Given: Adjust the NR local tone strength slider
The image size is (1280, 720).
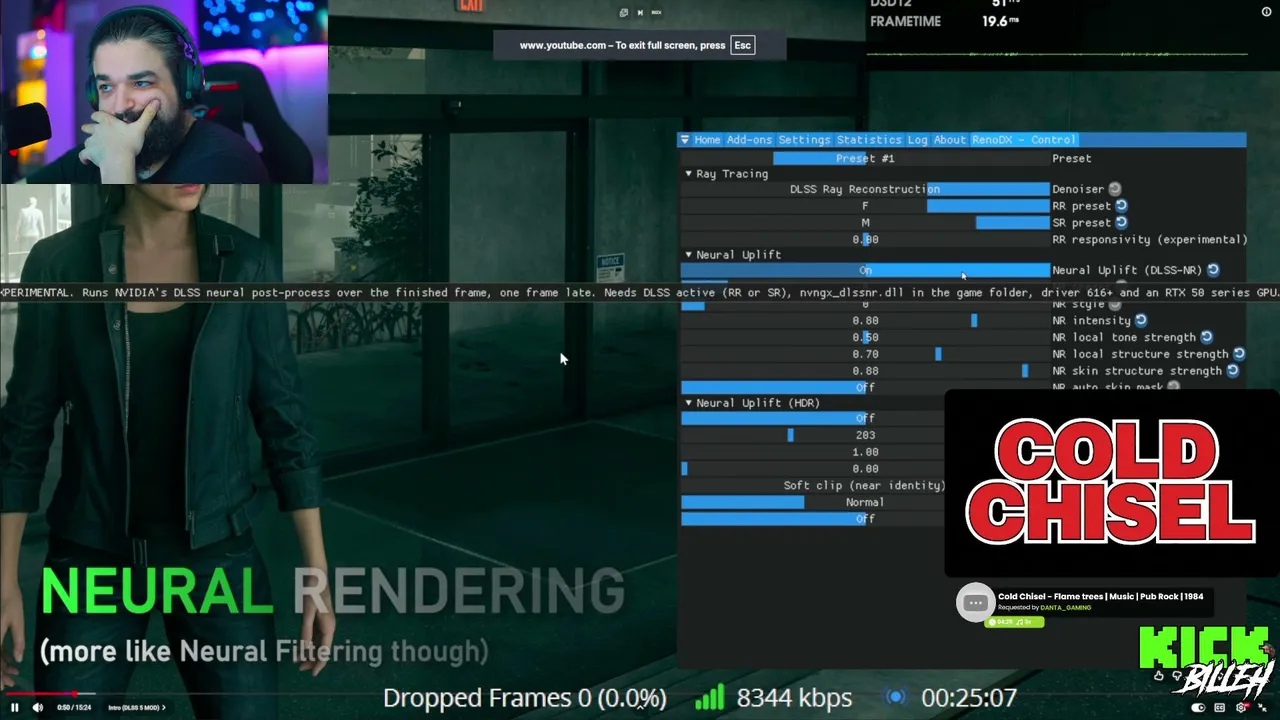Looking at the screenshot, I should click(865, 337).
